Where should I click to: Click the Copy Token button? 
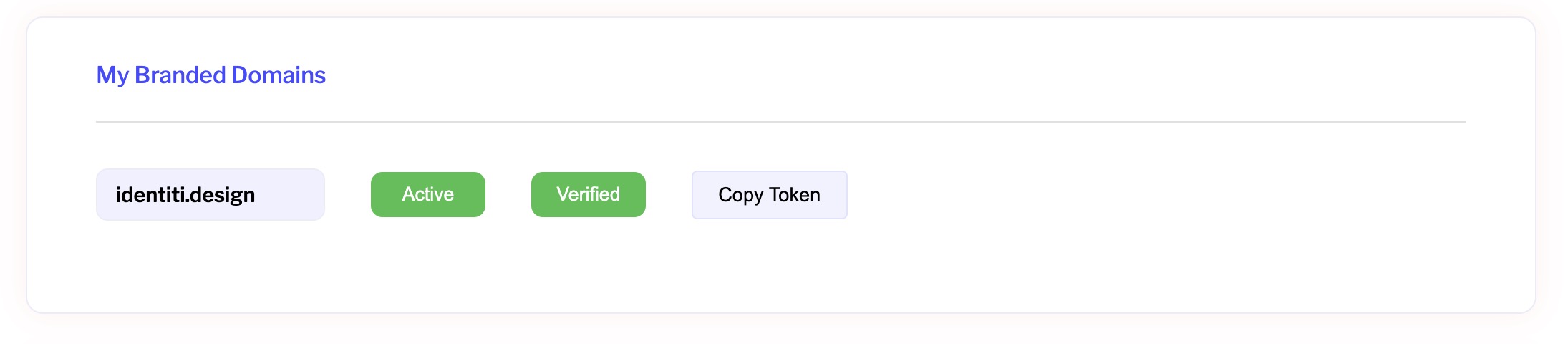(x=769, y=195)
